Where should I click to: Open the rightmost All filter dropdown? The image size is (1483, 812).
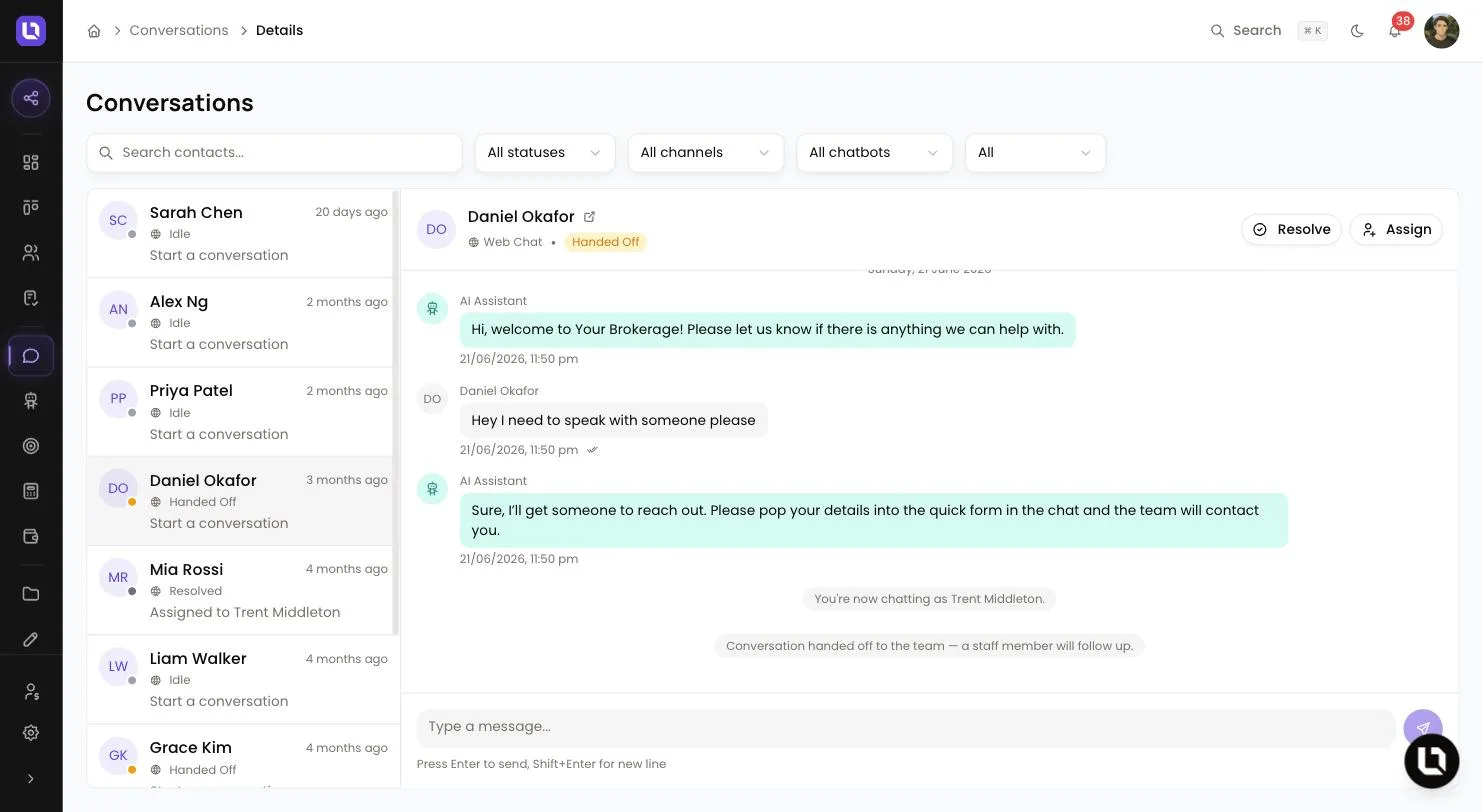pyautogui.click(x=1036, y=153)
